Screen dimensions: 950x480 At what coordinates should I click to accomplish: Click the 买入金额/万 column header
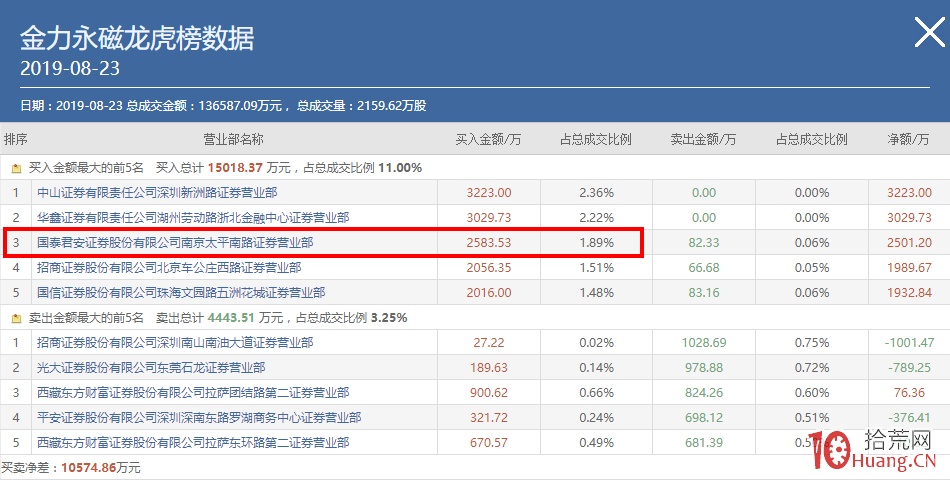coord(488,139)
